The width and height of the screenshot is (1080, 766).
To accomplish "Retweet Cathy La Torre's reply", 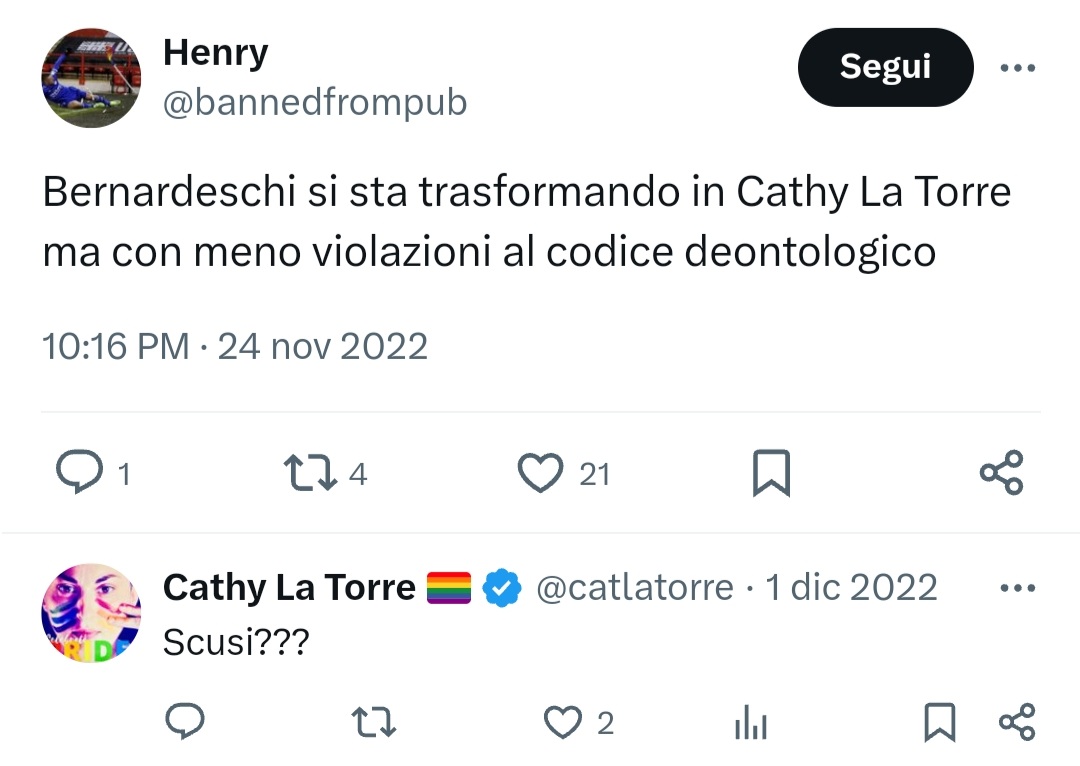I will [x=373, y=722].
